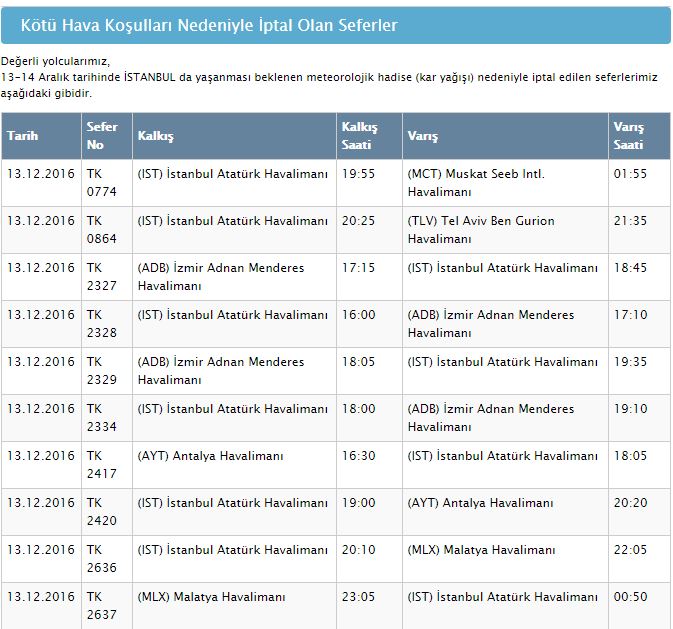673x629 pixels.
Task: Click the blue page title banner
Action: 336,25
